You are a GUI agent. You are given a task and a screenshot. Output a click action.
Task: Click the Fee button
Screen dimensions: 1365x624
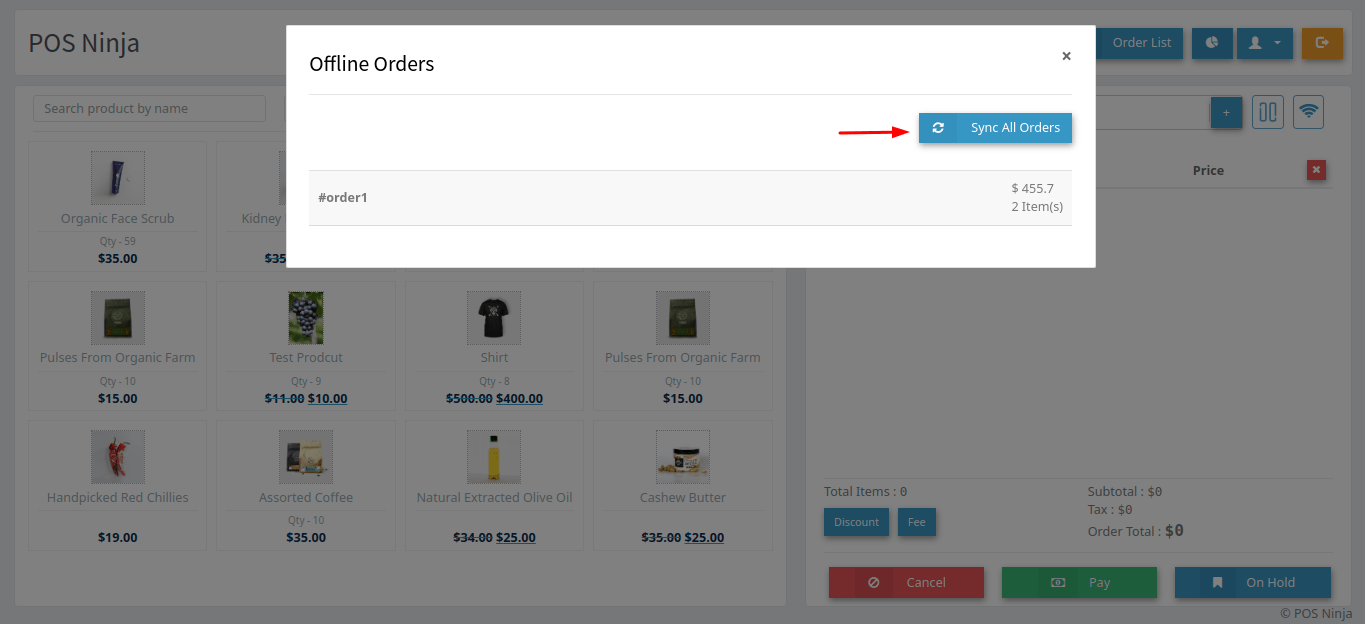point(916,522)
